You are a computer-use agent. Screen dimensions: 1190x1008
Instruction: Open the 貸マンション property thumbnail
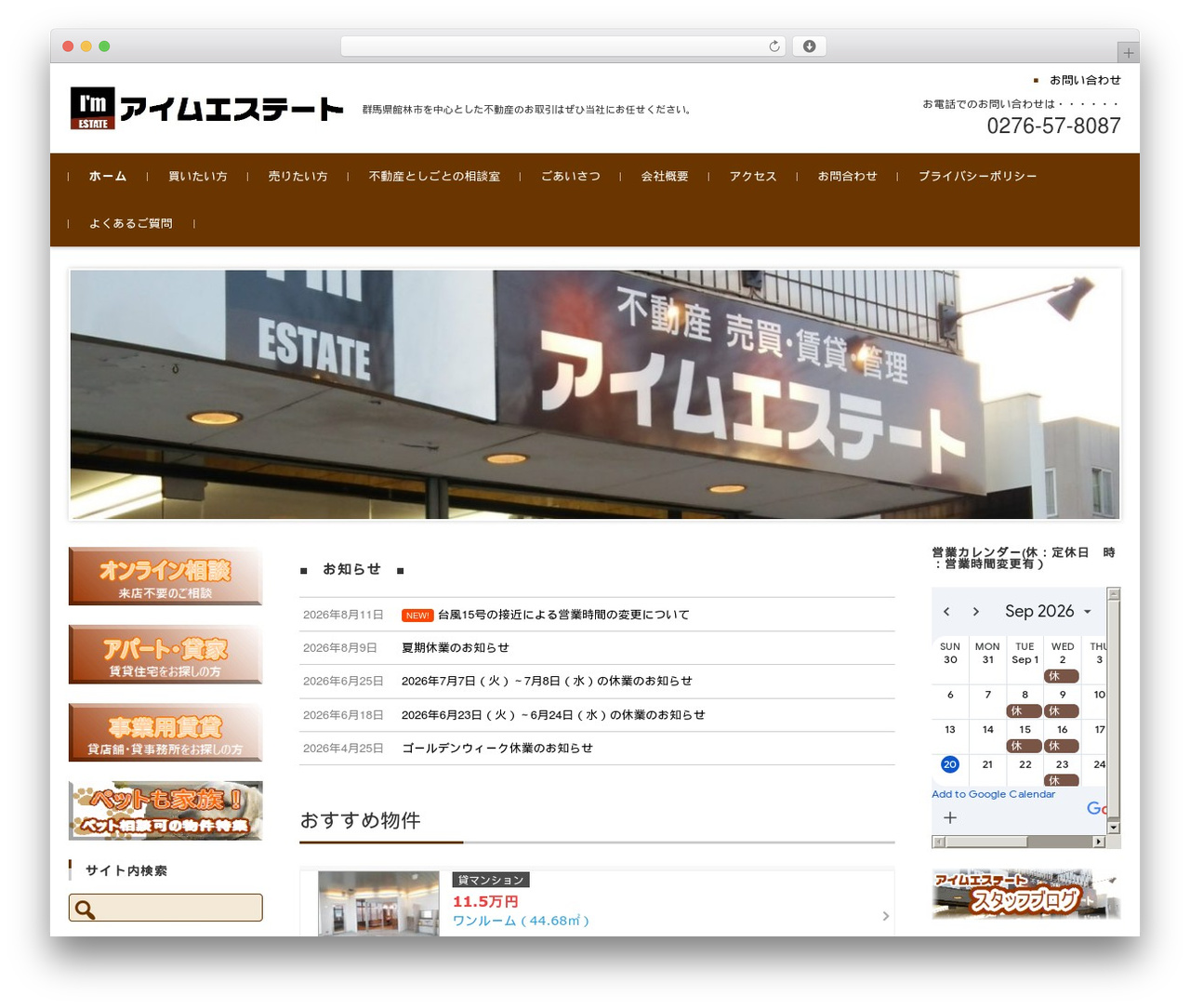point(378,903)
